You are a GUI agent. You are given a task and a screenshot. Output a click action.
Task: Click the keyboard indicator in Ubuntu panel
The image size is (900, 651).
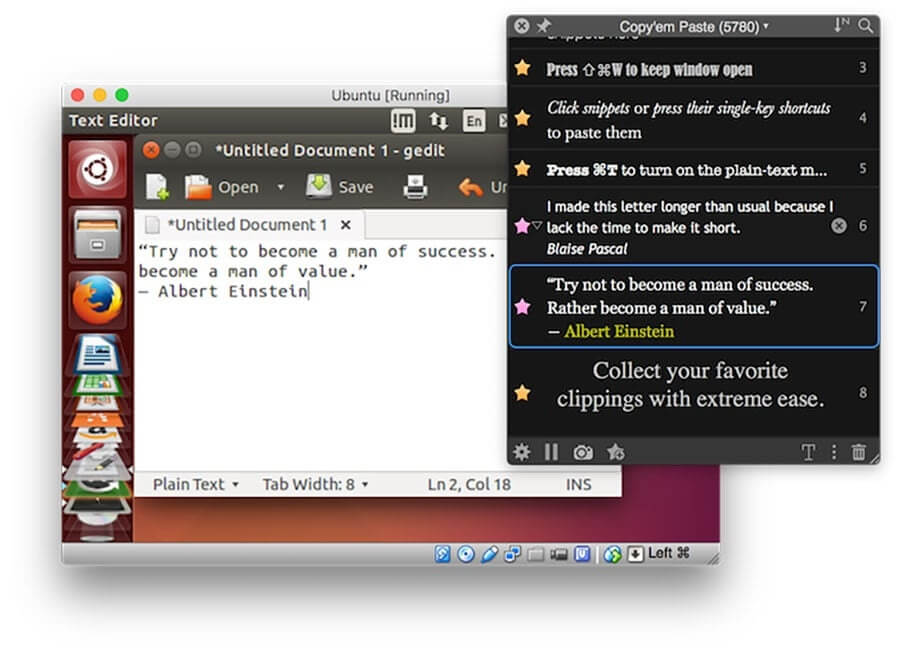click(403, 121)
